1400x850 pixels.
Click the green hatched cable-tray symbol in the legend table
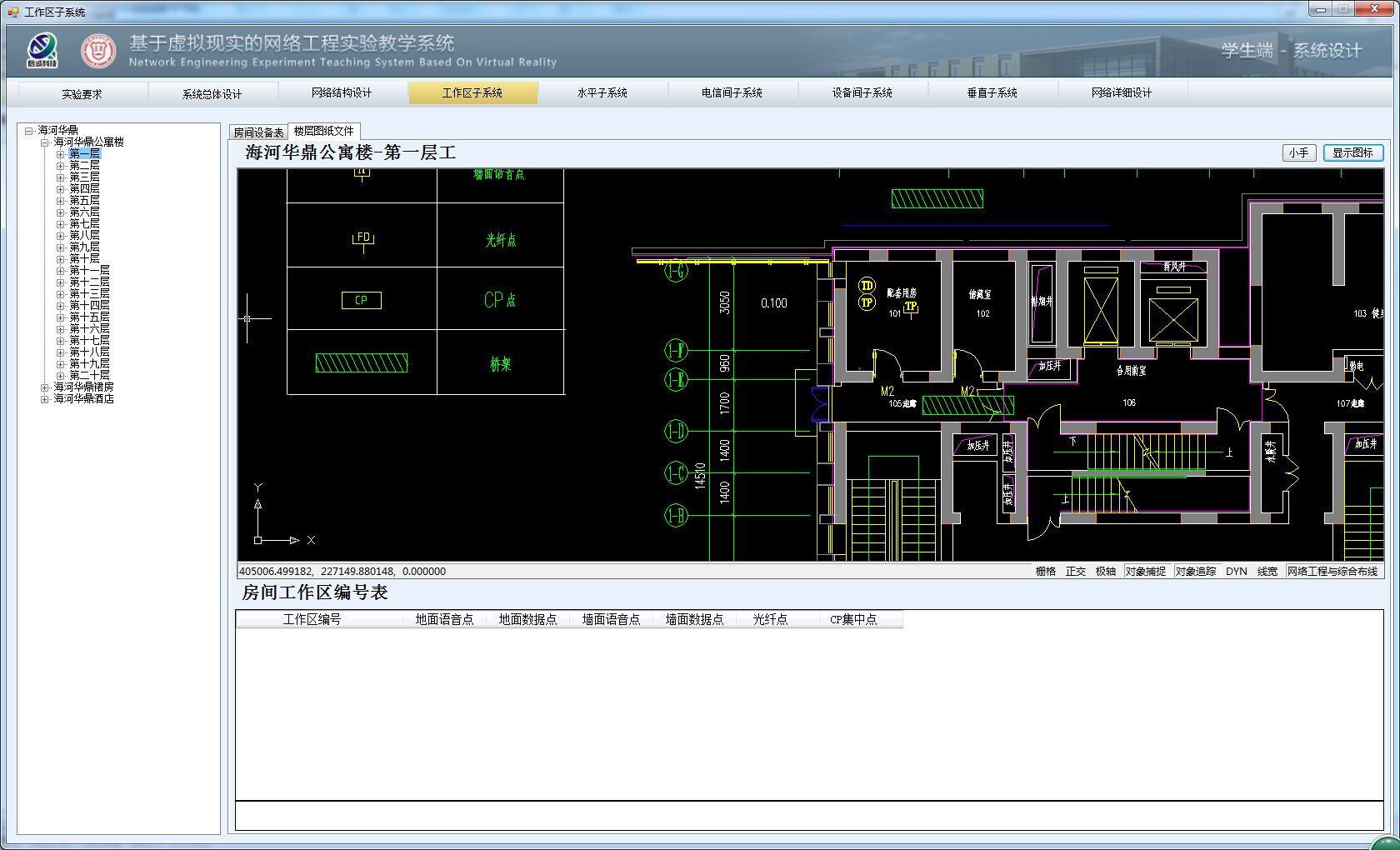pos(362,362)
